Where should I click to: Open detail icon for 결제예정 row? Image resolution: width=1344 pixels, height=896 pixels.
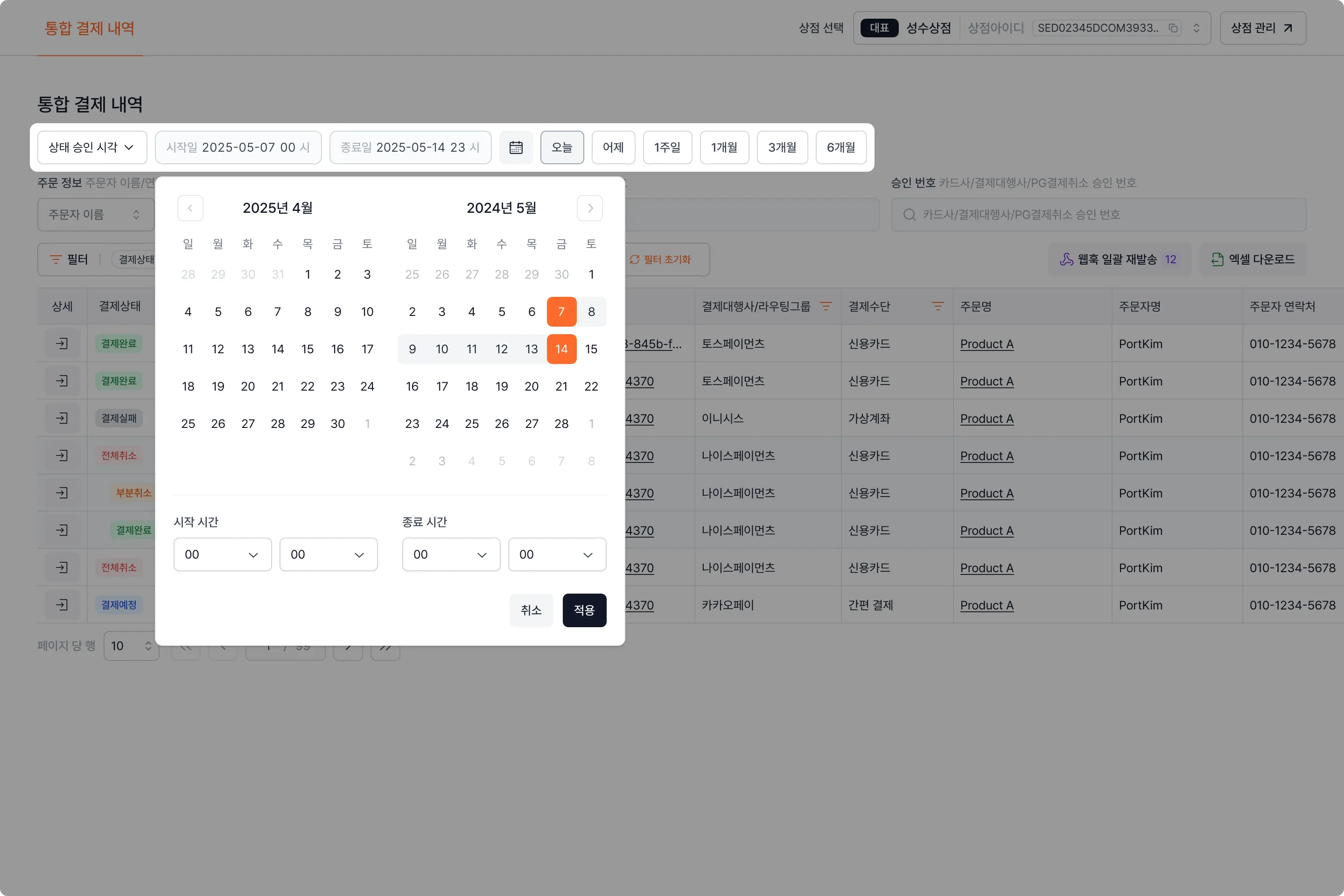tap(62, 605)
